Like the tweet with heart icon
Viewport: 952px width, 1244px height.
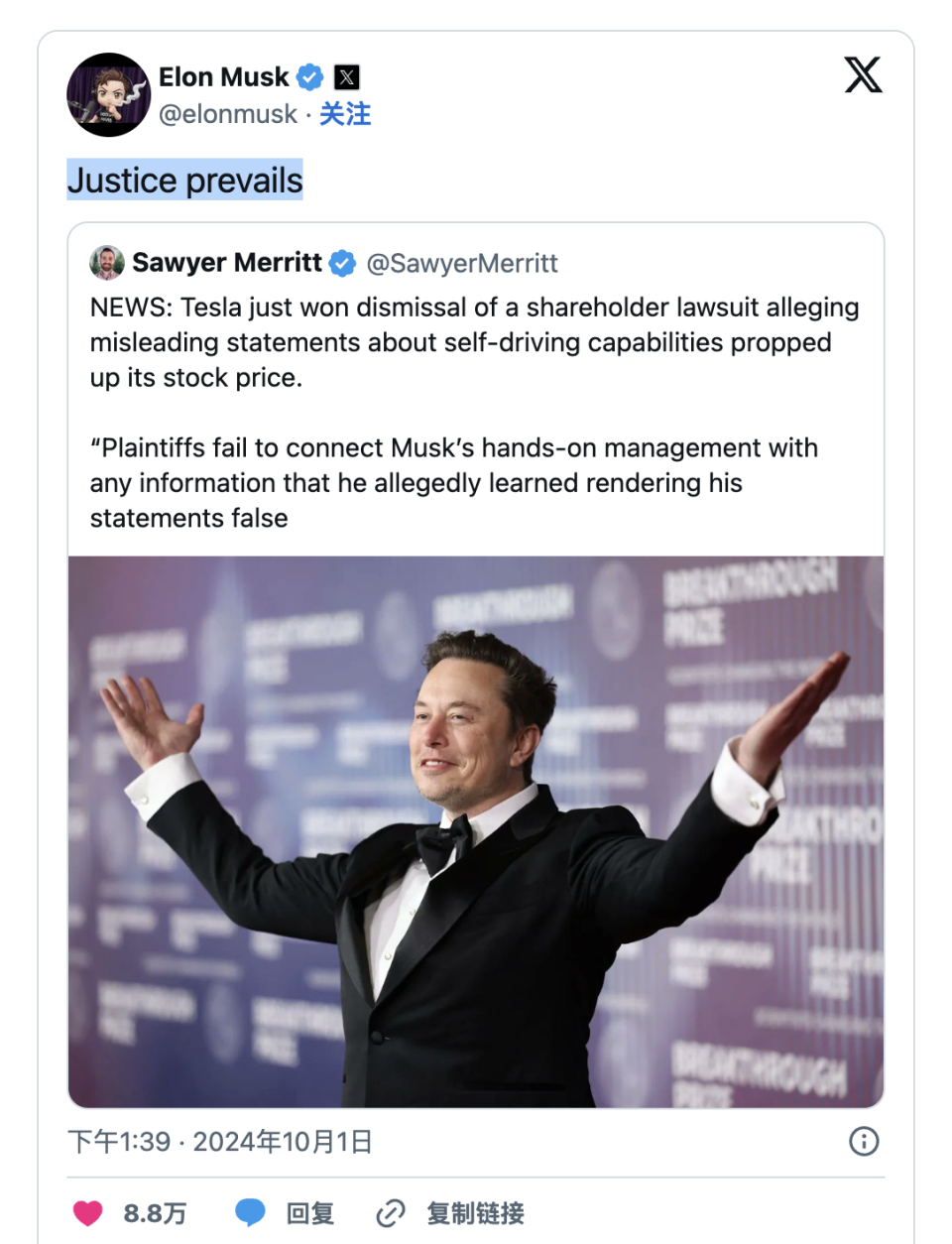tap(88, 1213)
